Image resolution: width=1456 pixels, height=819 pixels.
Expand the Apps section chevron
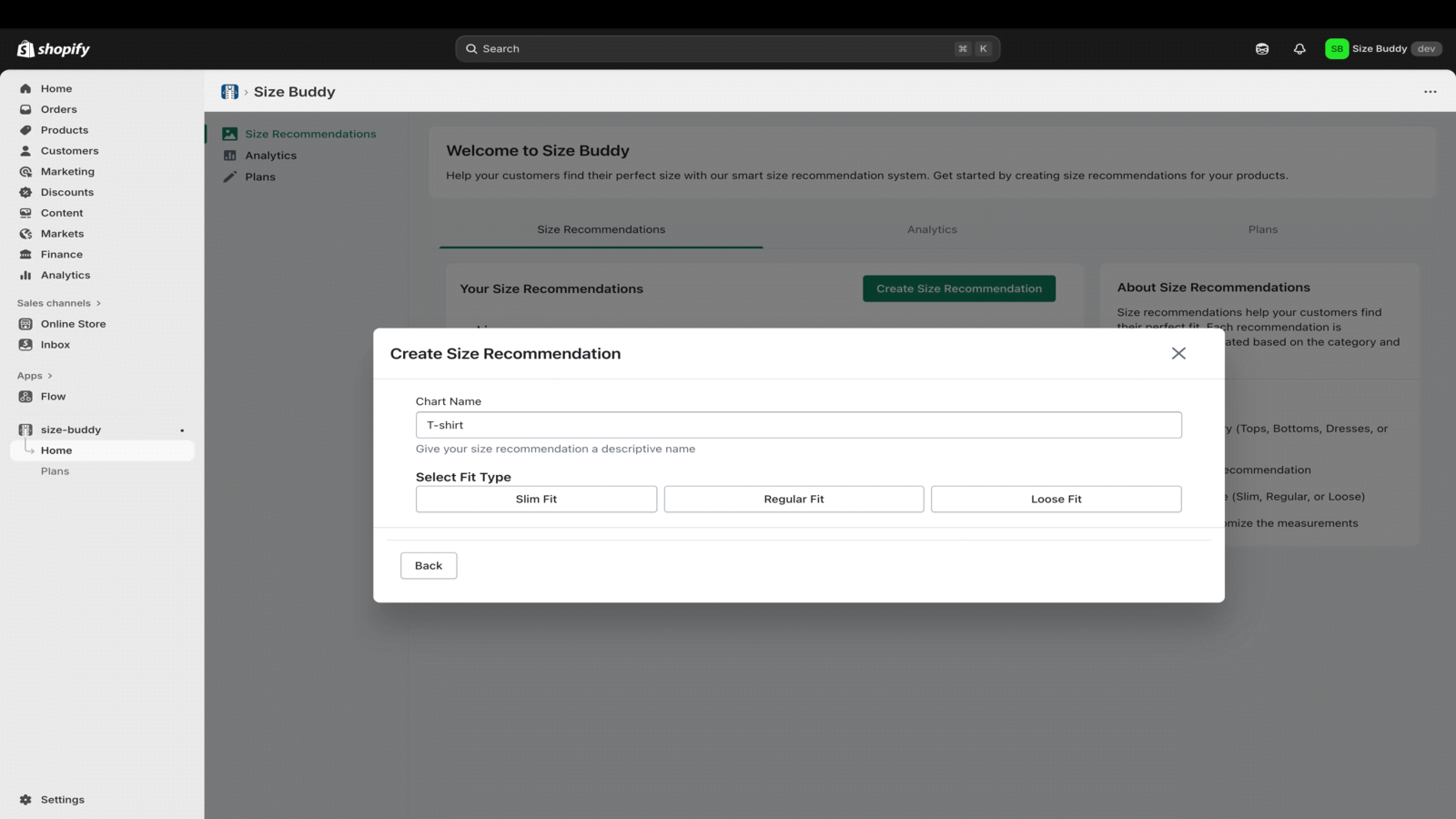coord(50,376)
